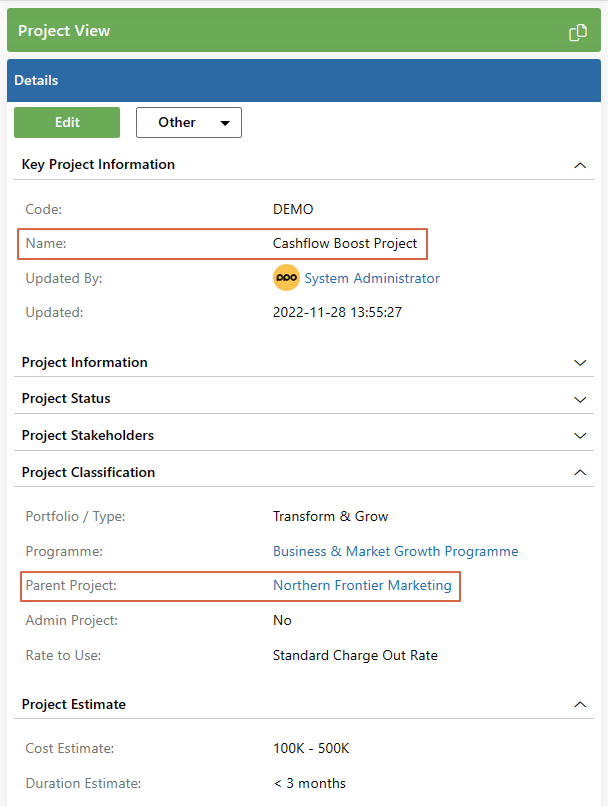The image size is (608, 806).
Task: Click the Portfolio / Type: label
Action: [x=76, y=516]
